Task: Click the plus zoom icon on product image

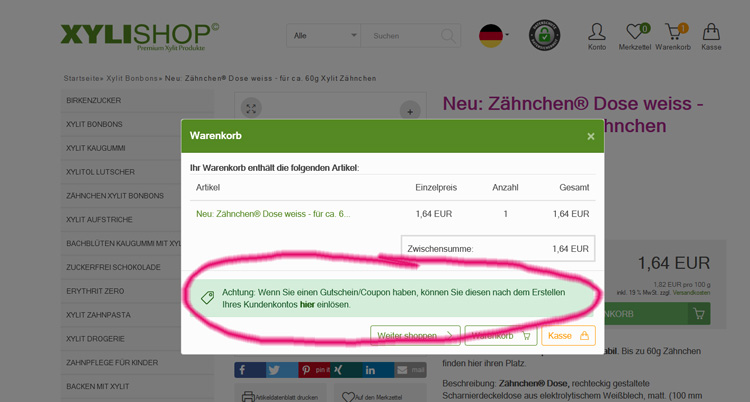Action: pos(410,112)
